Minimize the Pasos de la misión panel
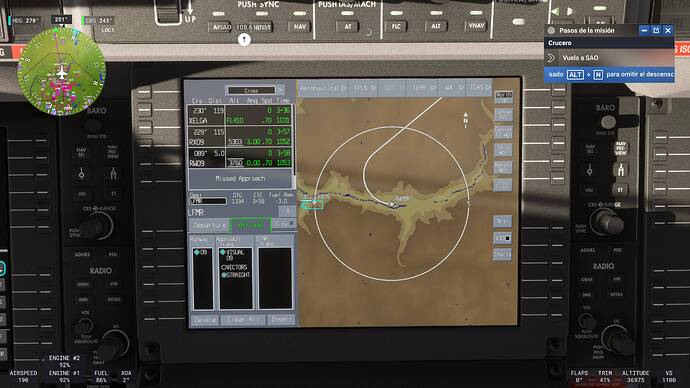Image resolution: width=690 pixels, height=388 pixels. coord(644,30)
